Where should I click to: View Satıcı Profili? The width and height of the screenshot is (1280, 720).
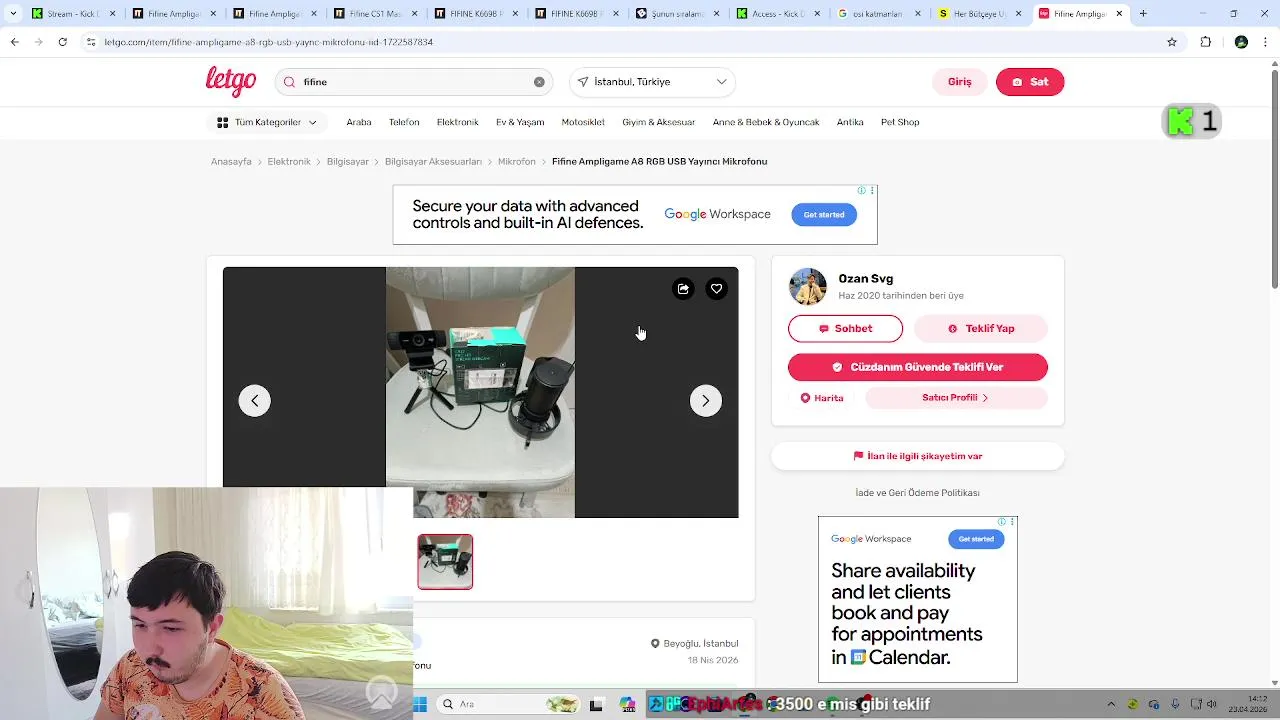[x=956, y=398]
